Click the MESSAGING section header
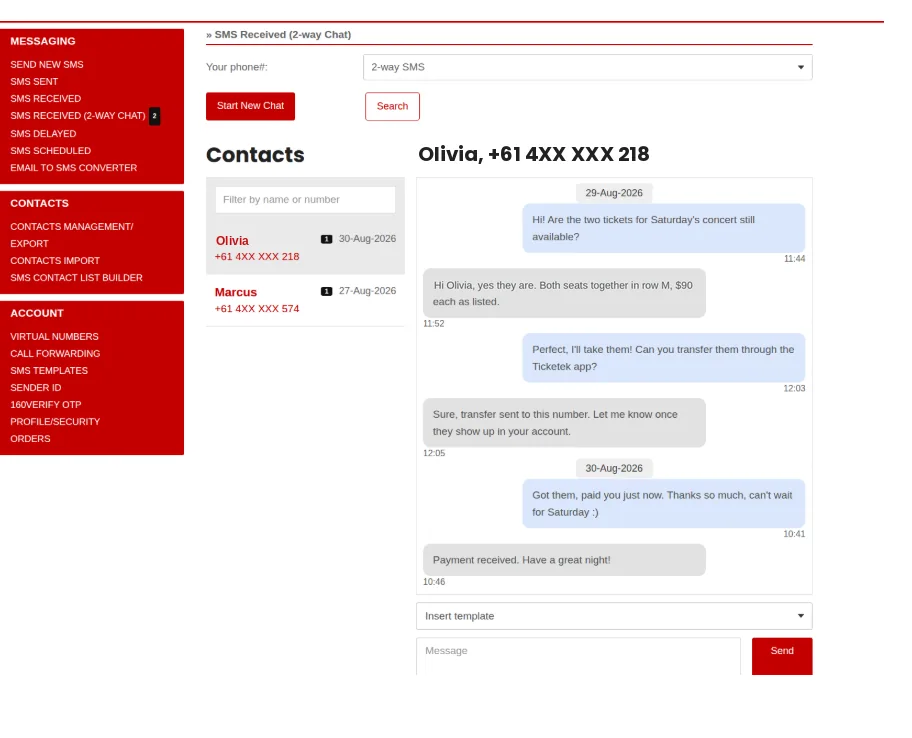Viewport: 912px width, 738px height. tap(42, 41)
